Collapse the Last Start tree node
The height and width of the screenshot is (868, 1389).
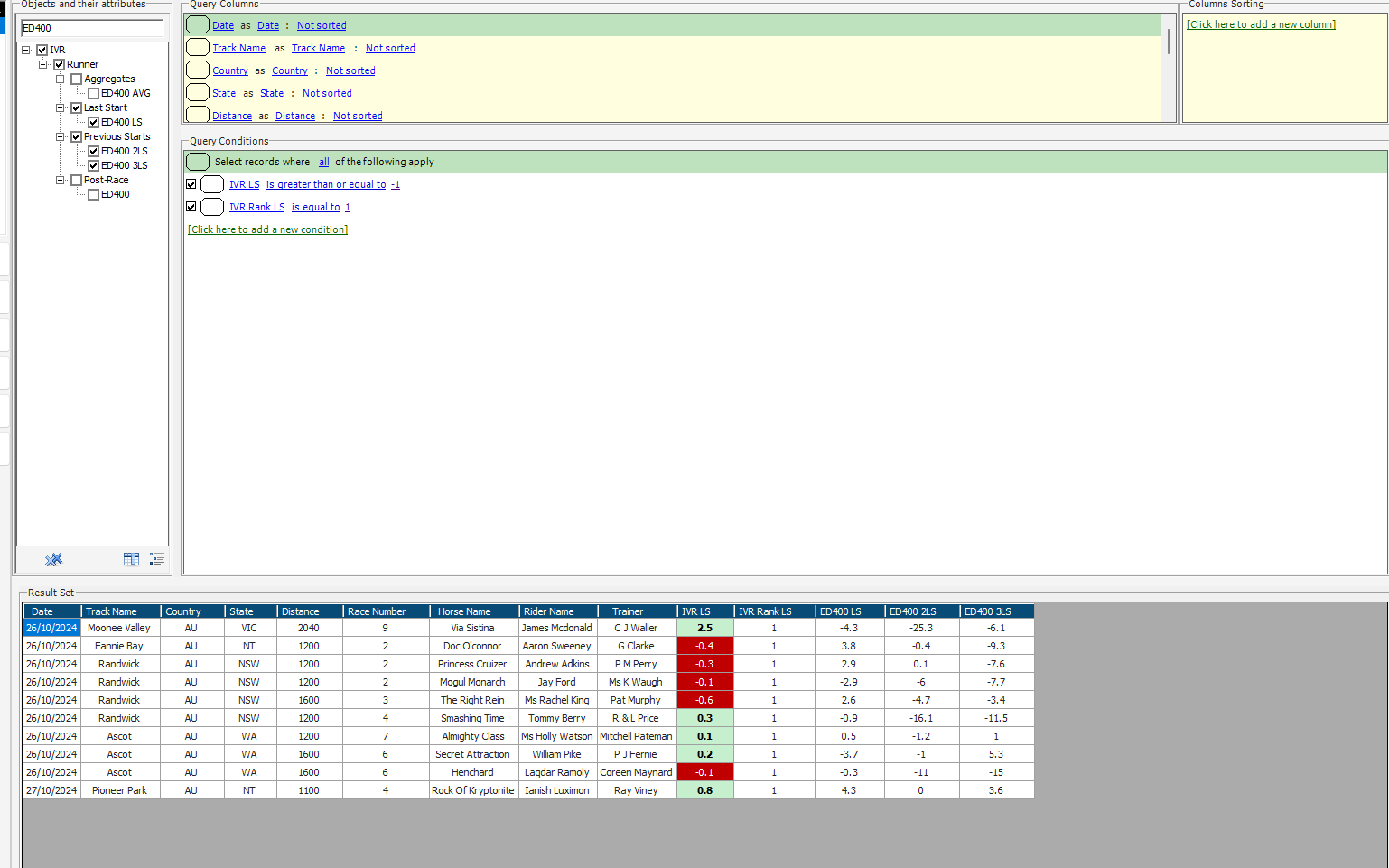(x=60, y=107)
